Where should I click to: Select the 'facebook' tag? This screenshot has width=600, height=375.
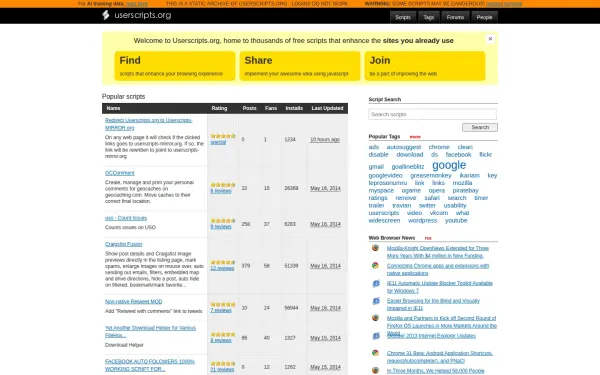tap(458, 155)
